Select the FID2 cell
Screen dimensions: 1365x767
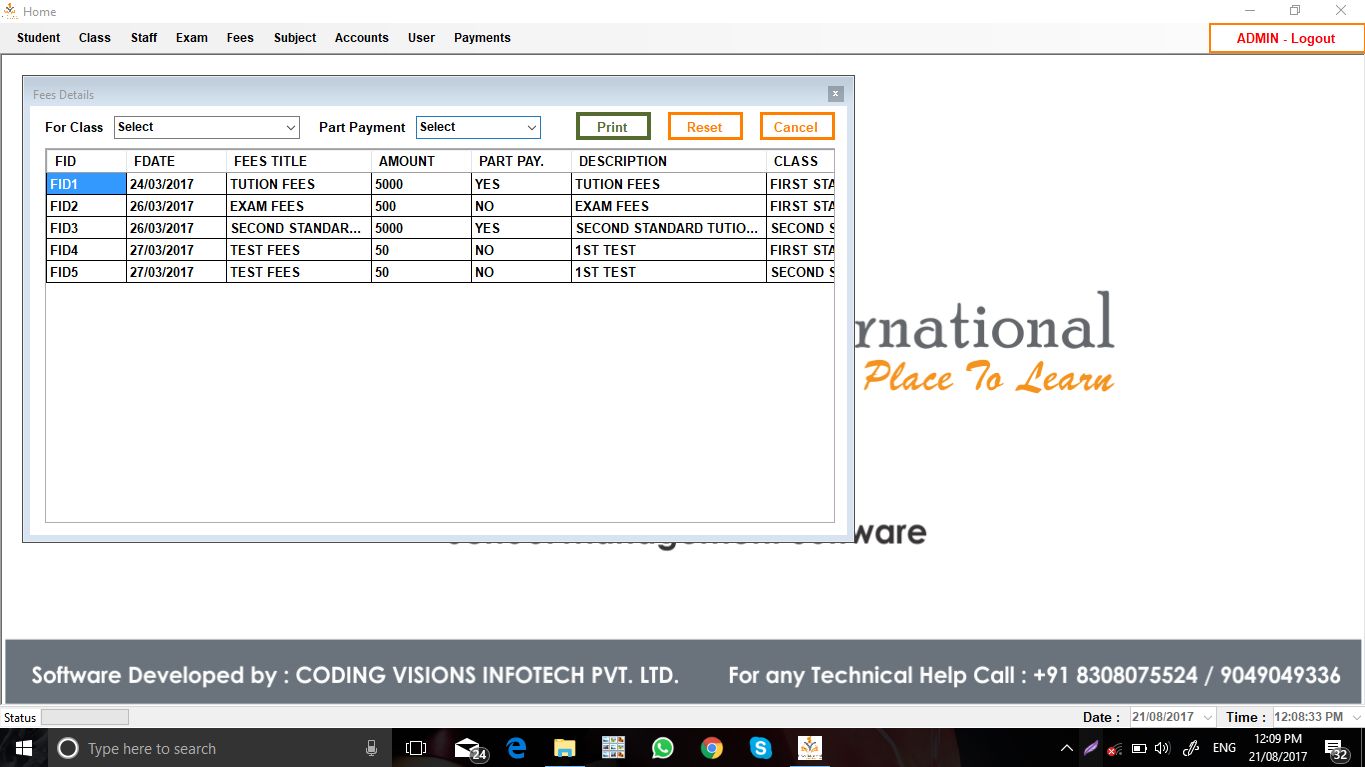(86, 206)
